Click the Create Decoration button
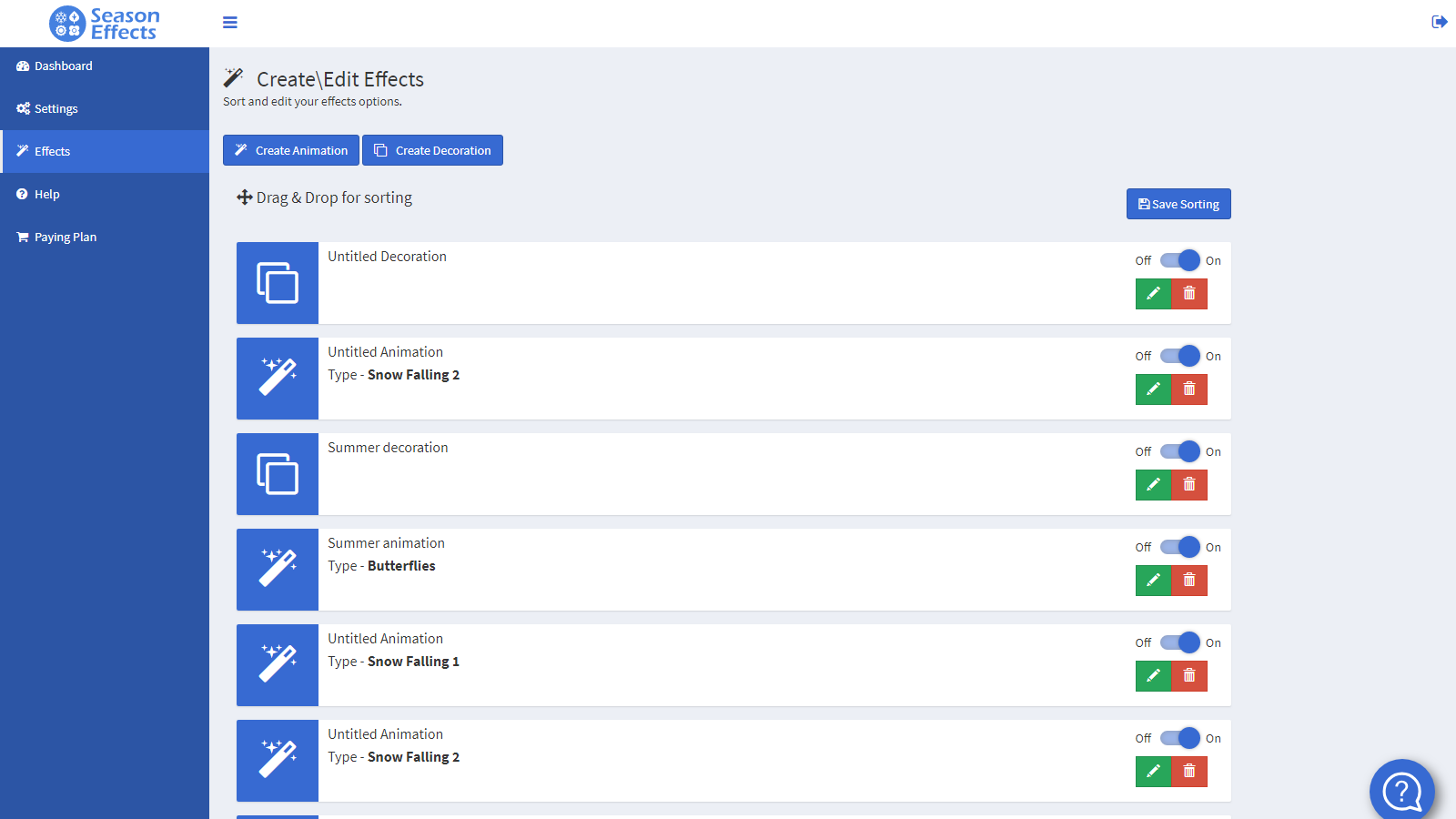Viewport: 1456px width, 819px height. click(432, 150)
